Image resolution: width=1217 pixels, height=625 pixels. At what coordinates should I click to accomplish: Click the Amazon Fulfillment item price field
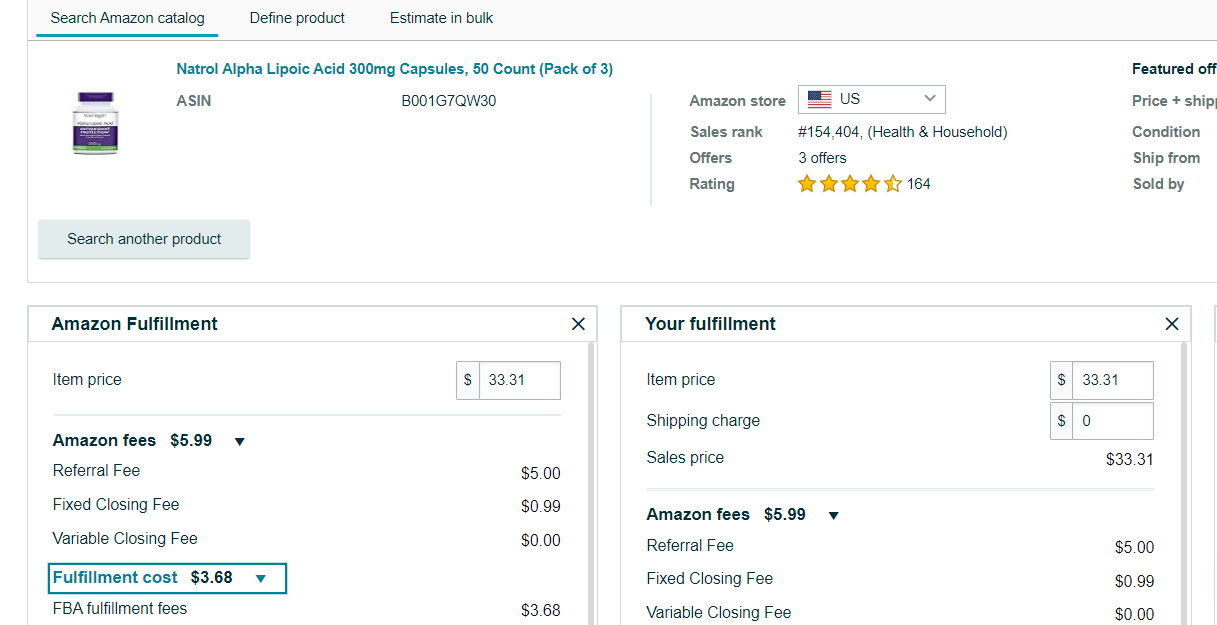tap(519, 380)
